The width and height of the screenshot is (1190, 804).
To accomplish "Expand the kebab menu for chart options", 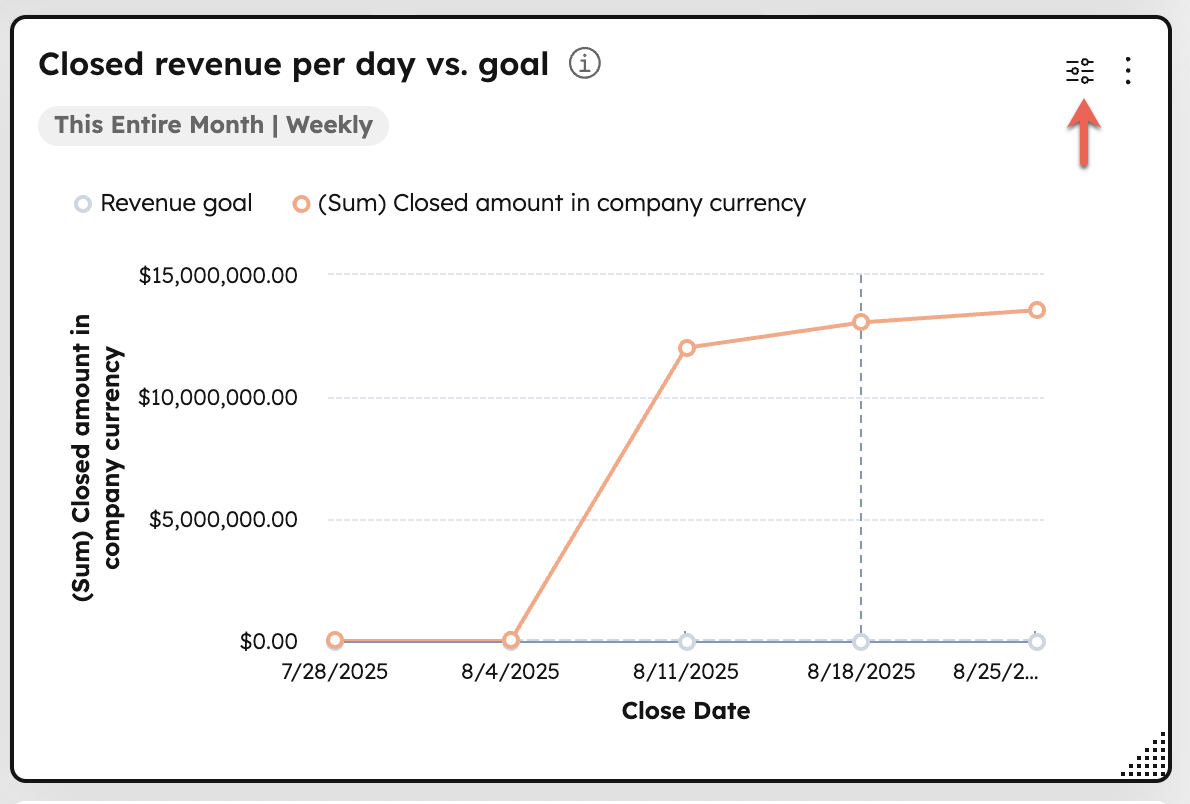I will [x=1128, y=70].
